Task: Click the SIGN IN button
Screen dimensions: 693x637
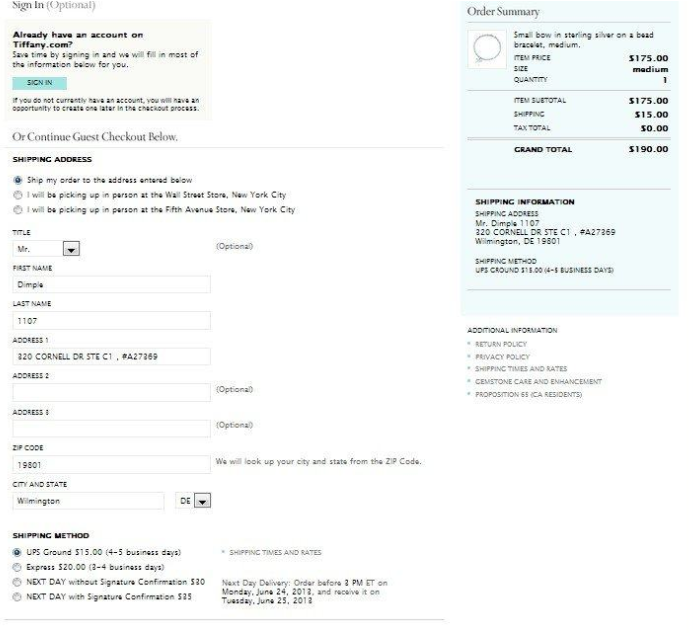Action: [40, 83]
